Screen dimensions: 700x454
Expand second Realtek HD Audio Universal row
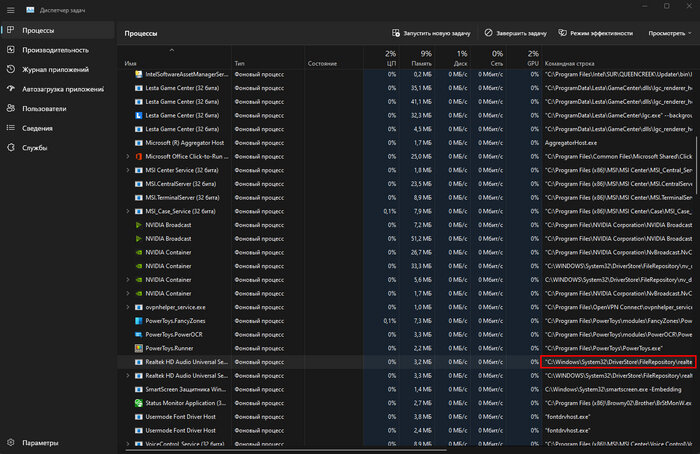128,375
